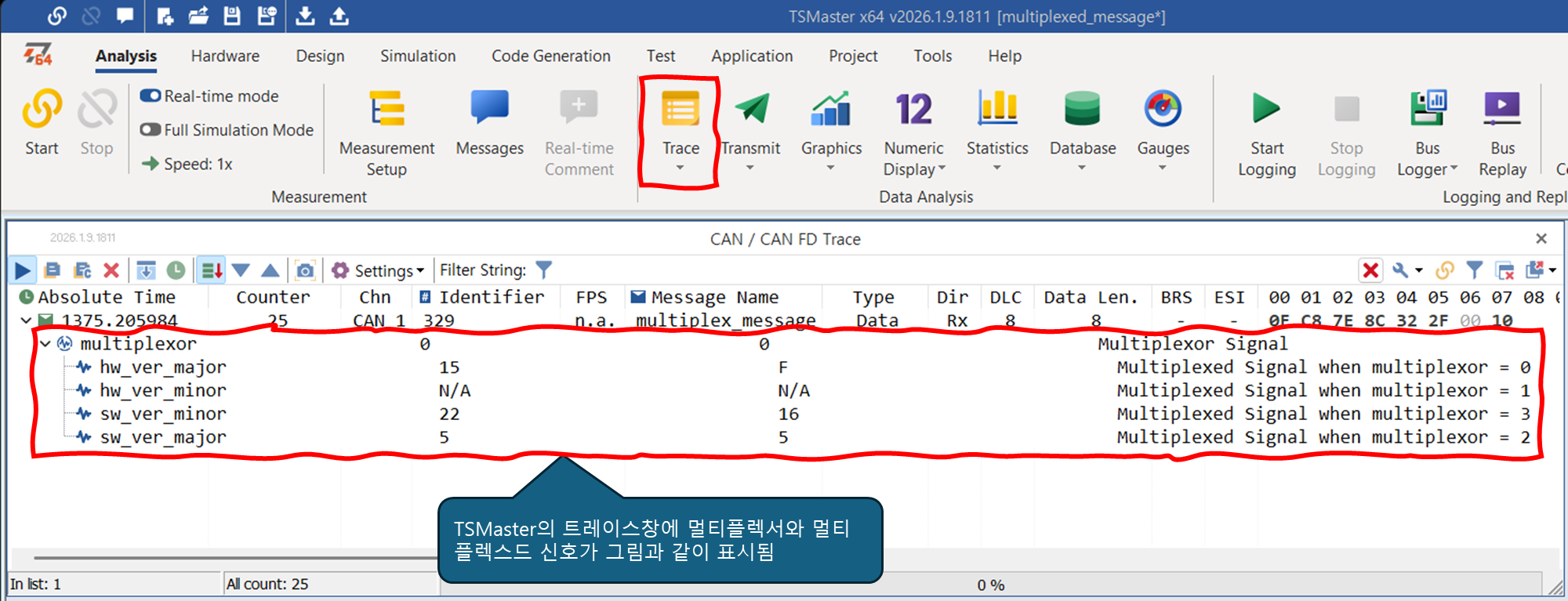Expand the Trace button dropdown arrow
The width and height of the screenshot is (1568, 601).
(x=680, y=168)
